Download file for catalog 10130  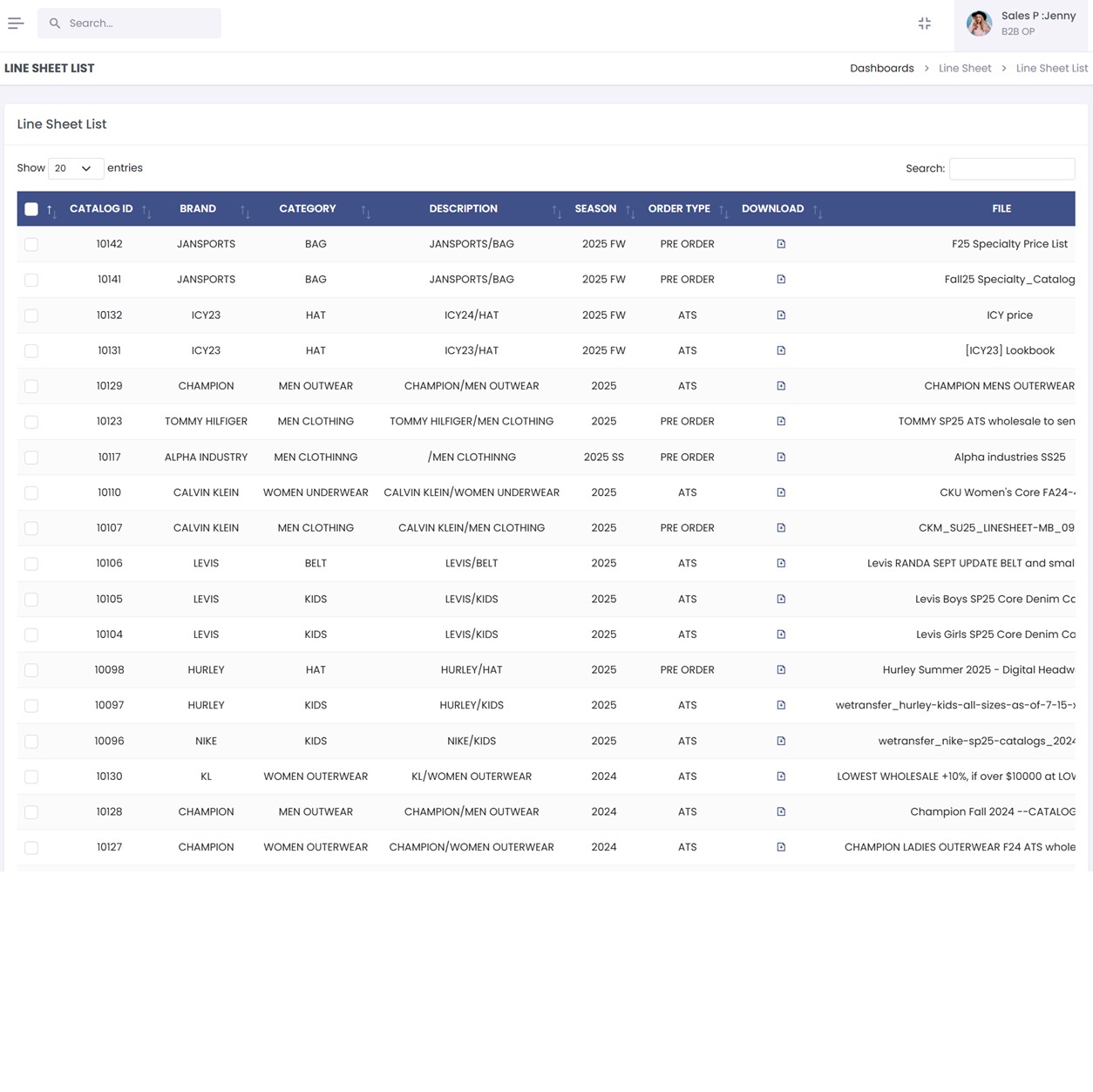[781, 777]
